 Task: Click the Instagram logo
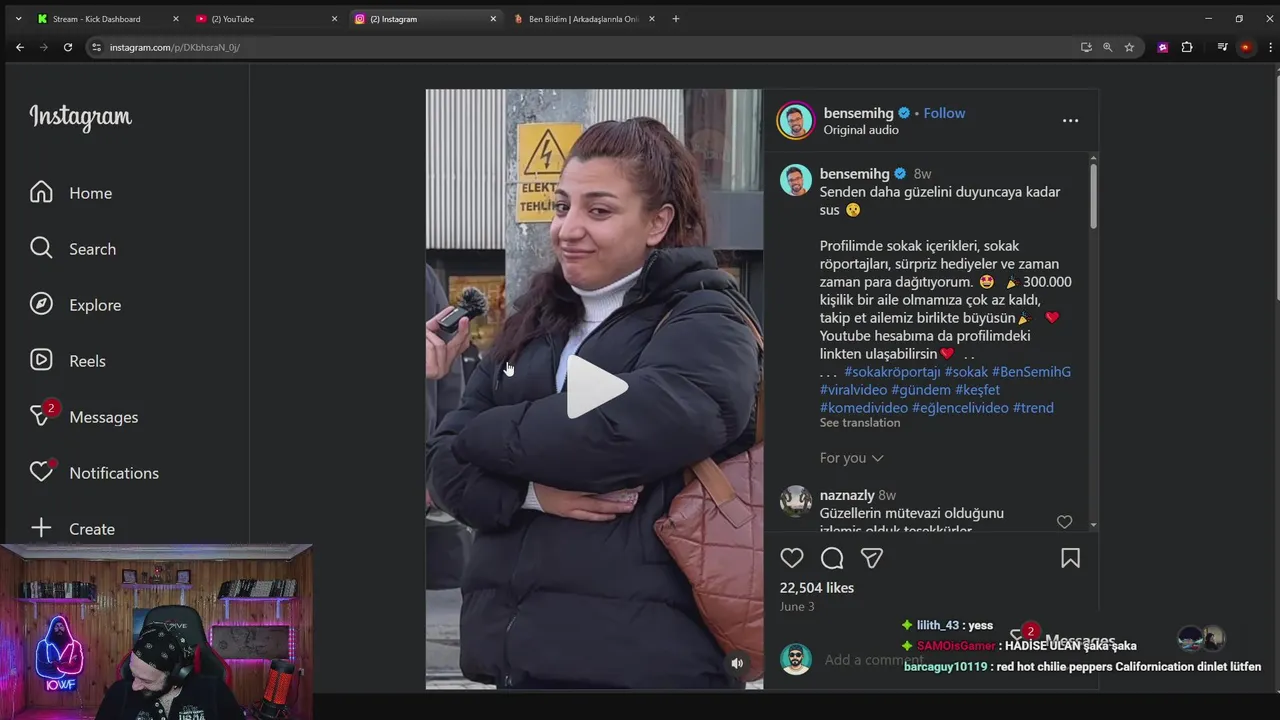80,117
